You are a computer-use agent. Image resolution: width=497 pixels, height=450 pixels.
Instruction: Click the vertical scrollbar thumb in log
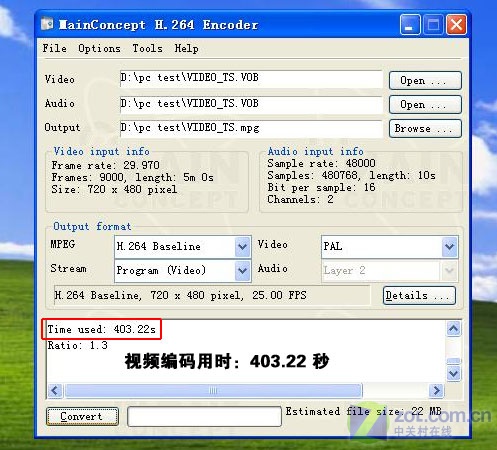click(453, 361)
